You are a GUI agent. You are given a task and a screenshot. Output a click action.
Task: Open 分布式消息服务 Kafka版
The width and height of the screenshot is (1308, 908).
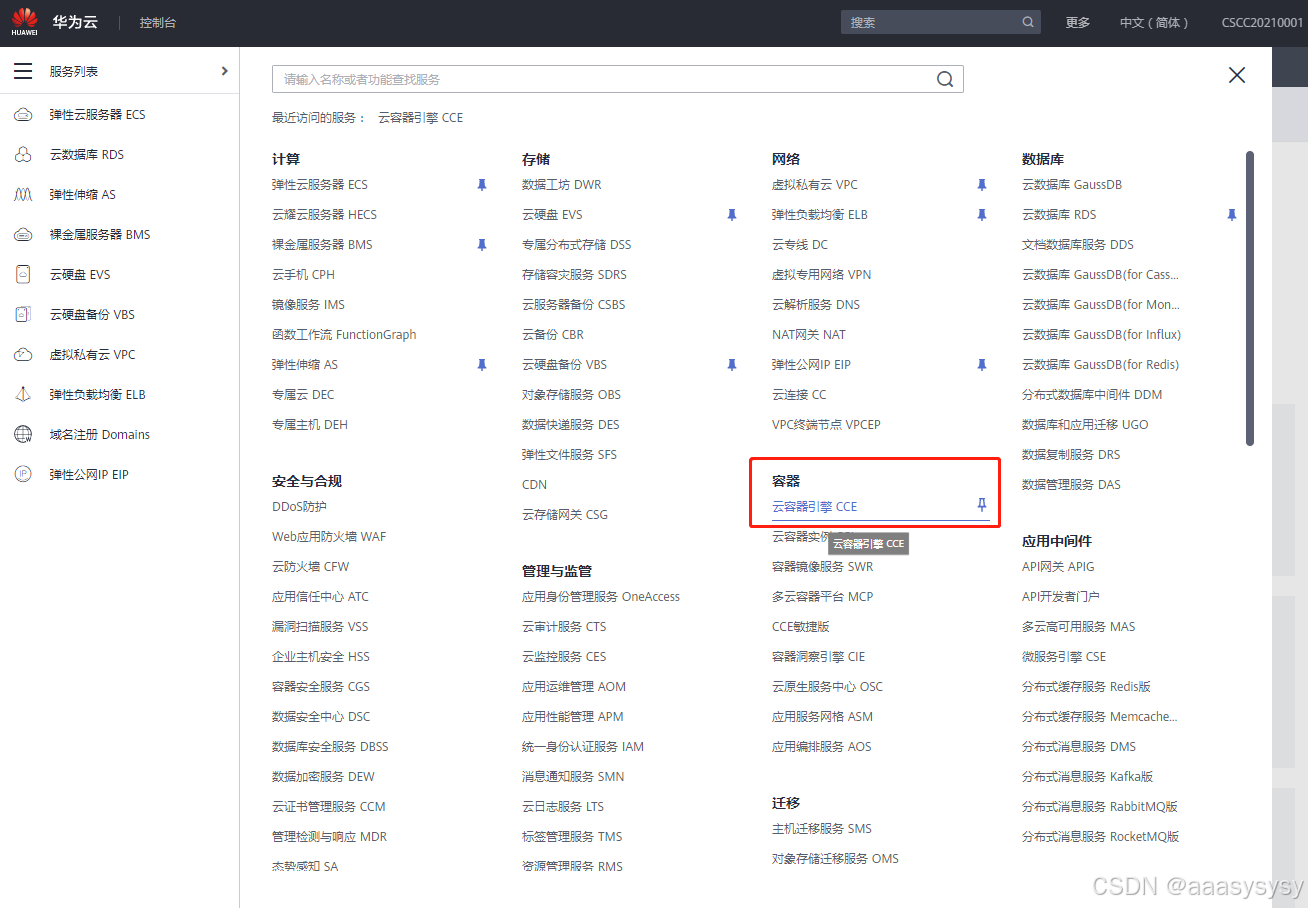(1087, 777)
